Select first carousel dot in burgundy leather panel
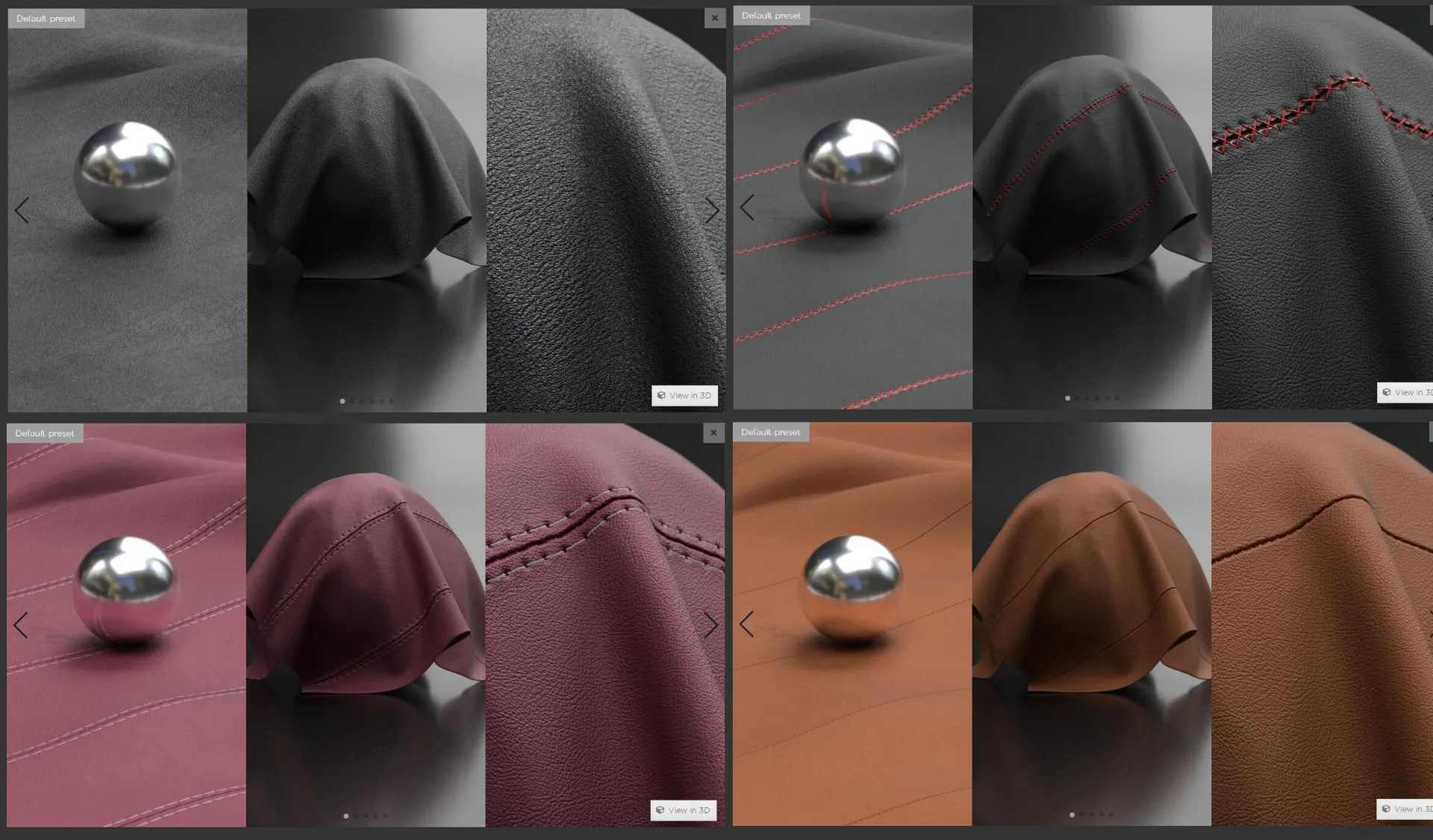The image size is (1433, 840). click(346, 816)
